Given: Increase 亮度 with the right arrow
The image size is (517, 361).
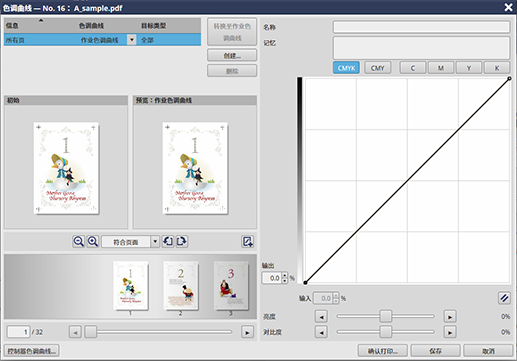Looking at the screenshot, I should (x=450, y=317).
